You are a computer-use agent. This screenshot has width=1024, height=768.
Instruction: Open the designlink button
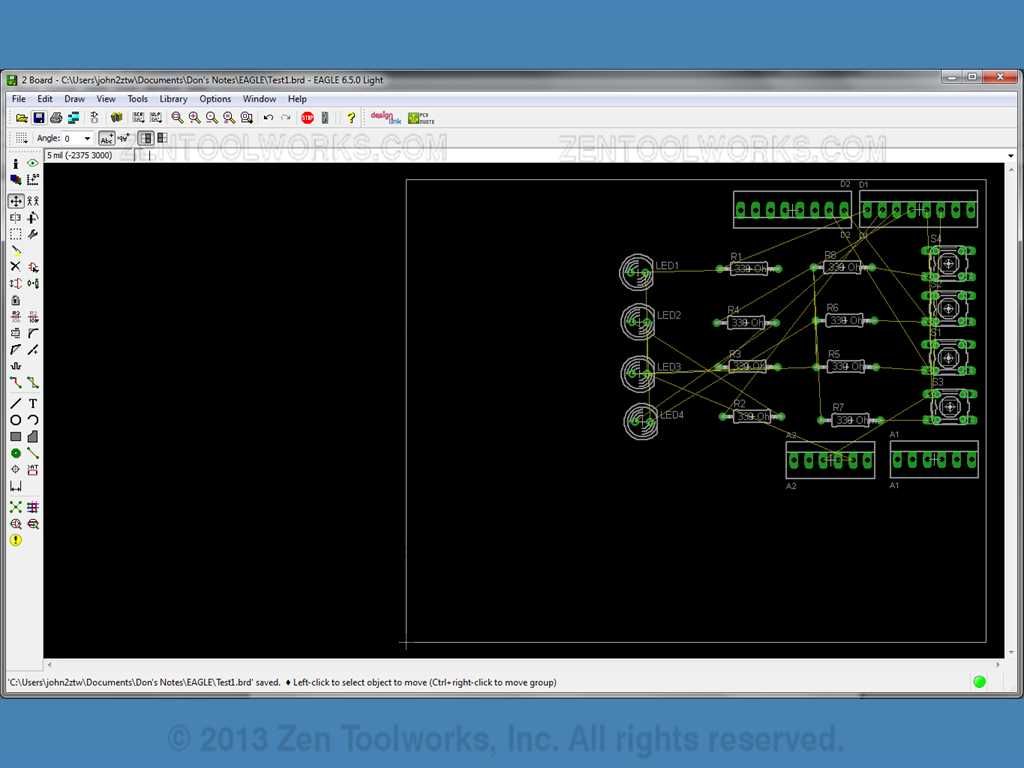pyautogui.click(x=385, y=118)
